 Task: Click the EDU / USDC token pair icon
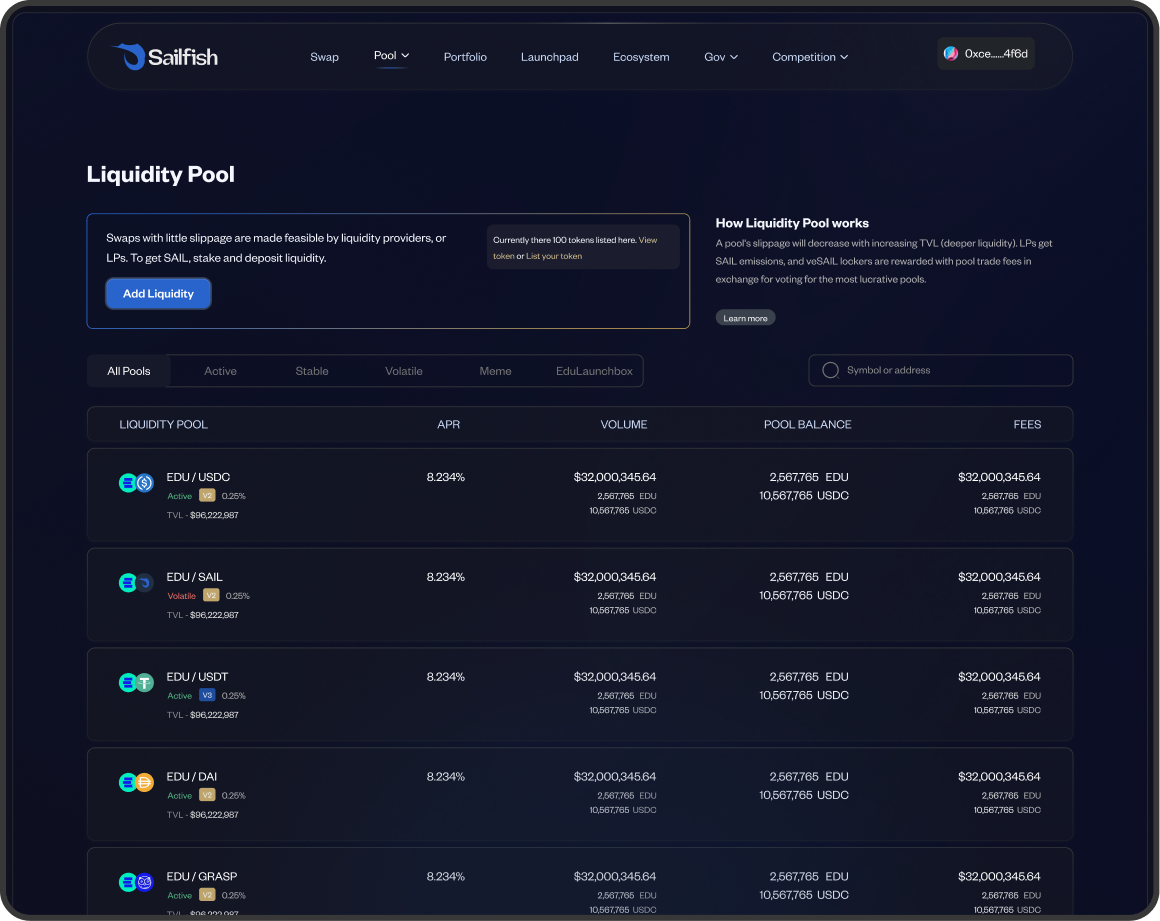(x=136, y=483)
